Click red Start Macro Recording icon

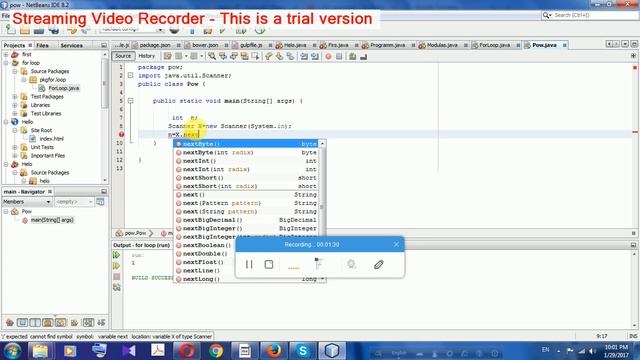328,56
